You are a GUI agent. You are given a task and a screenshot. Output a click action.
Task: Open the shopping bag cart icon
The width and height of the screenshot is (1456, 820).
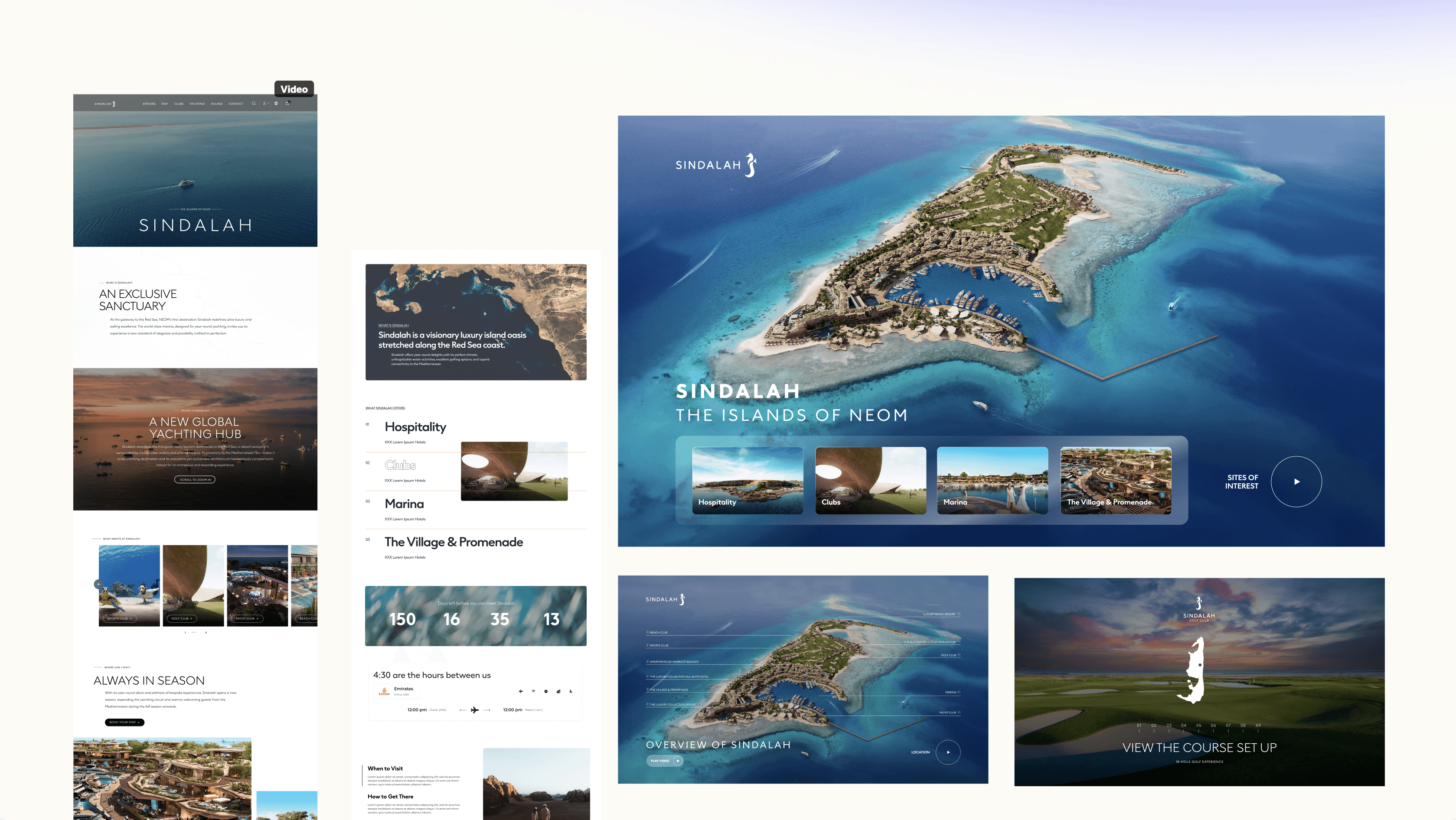pos(287,104)
